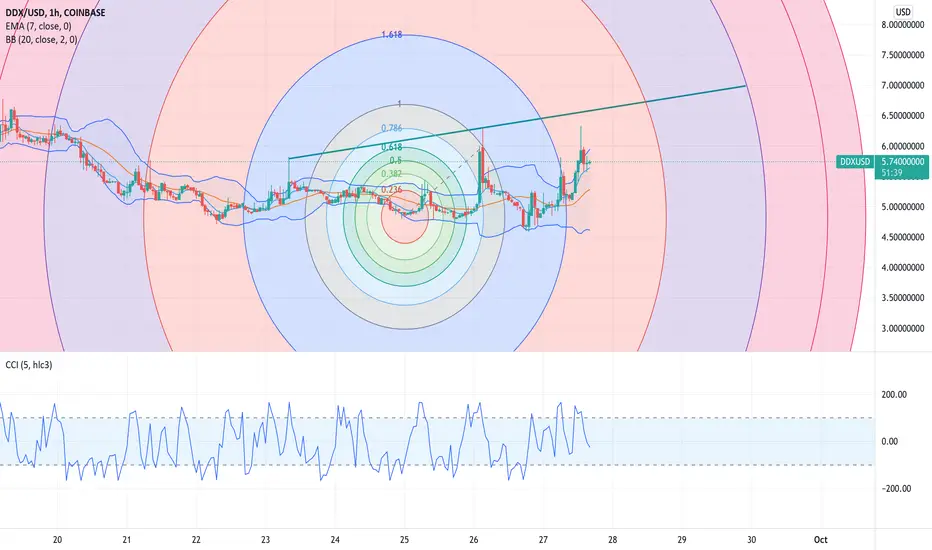The height and width of the screenshot is (550, 932).
Task: Click the Fibonacci level 1 label
Action: pyautogui.click(x=399, y=104)
